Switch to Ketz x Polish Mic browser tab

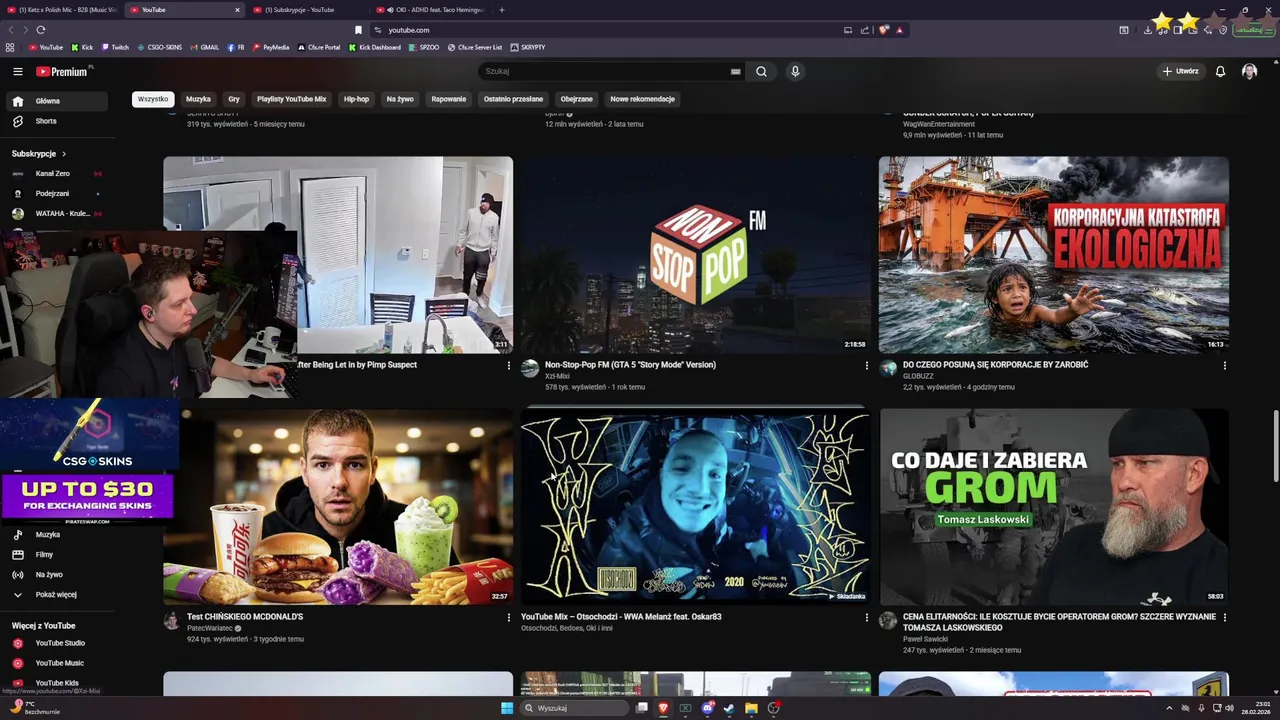[62, 10]
